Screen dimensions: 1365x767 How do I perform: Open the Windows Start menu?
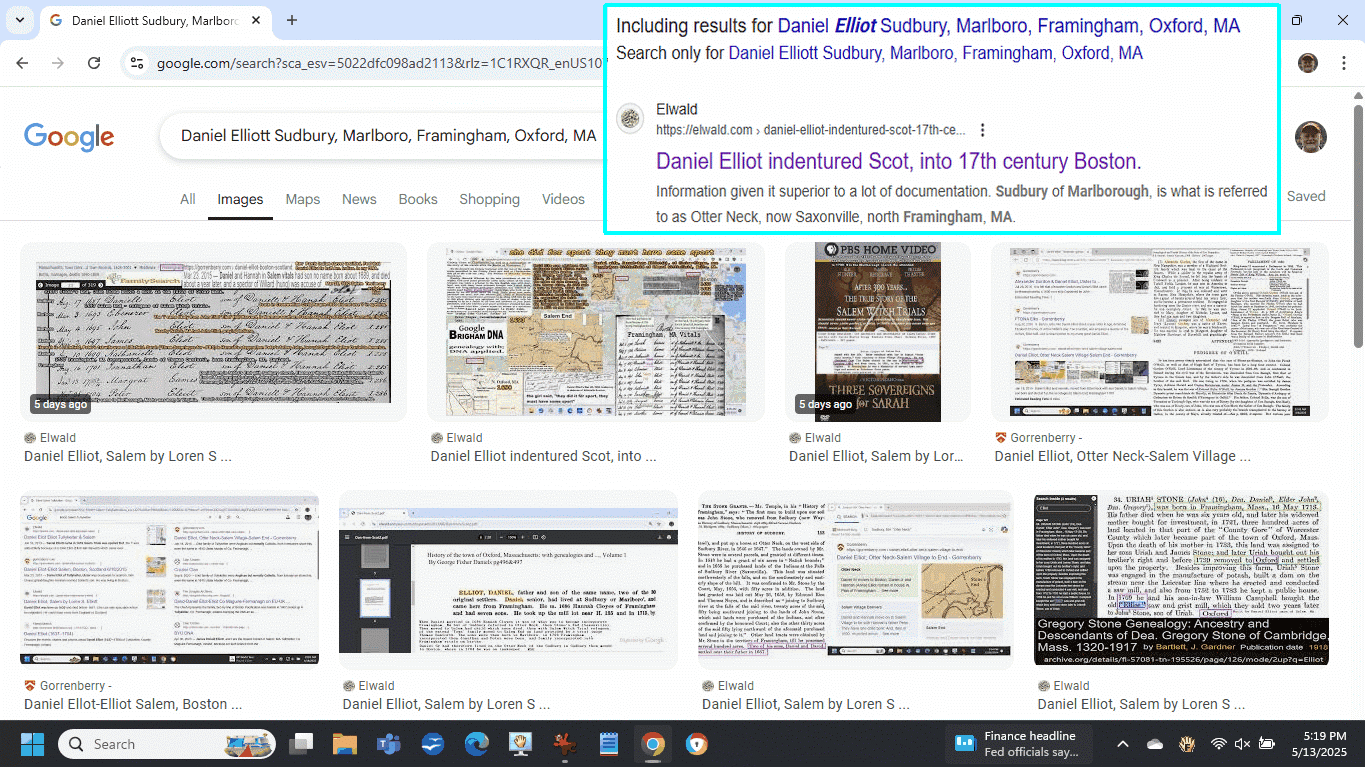(x=32, y=744)
